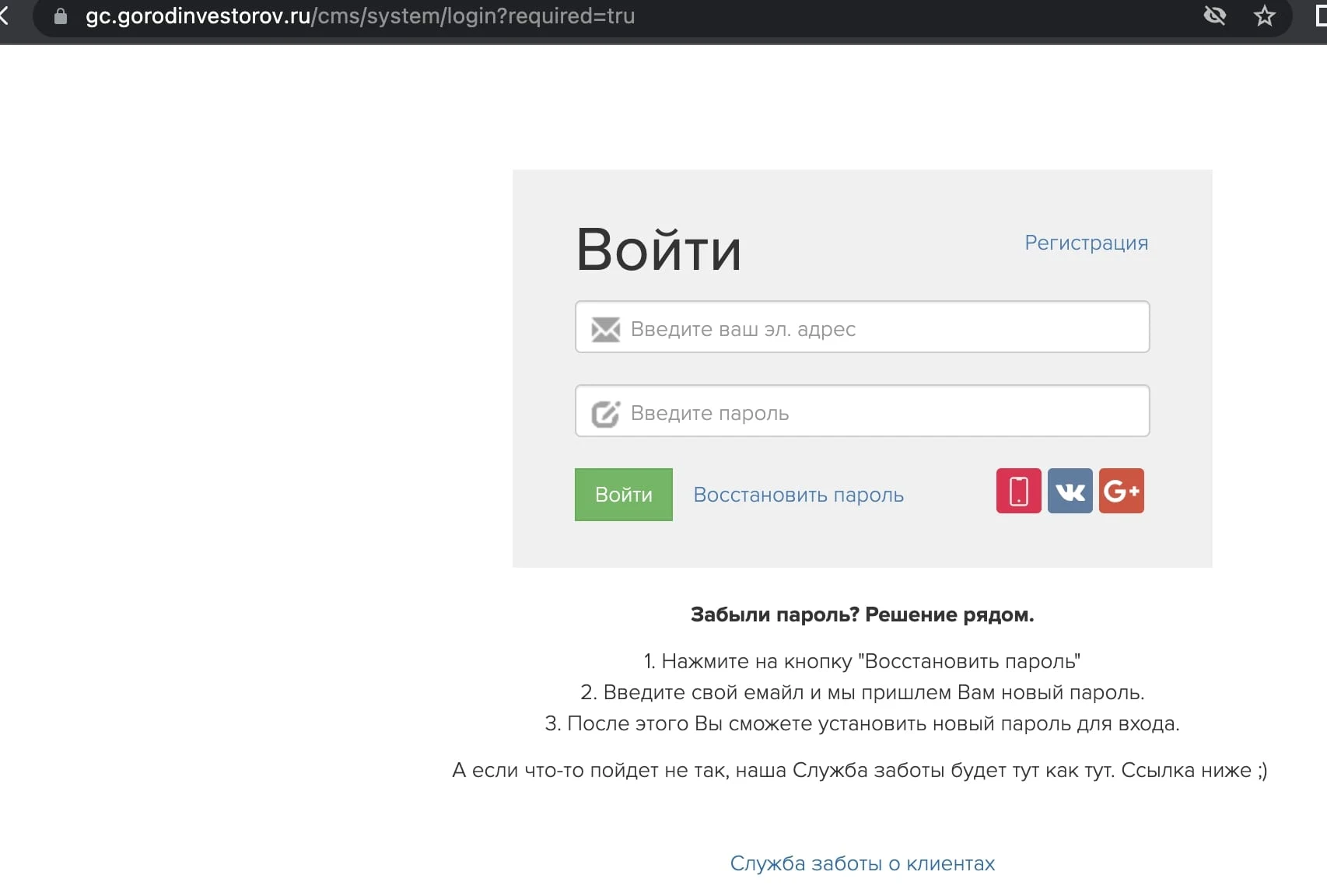
Task: Click the star bookmark icon in address bar
Action: coord(1264,16)
